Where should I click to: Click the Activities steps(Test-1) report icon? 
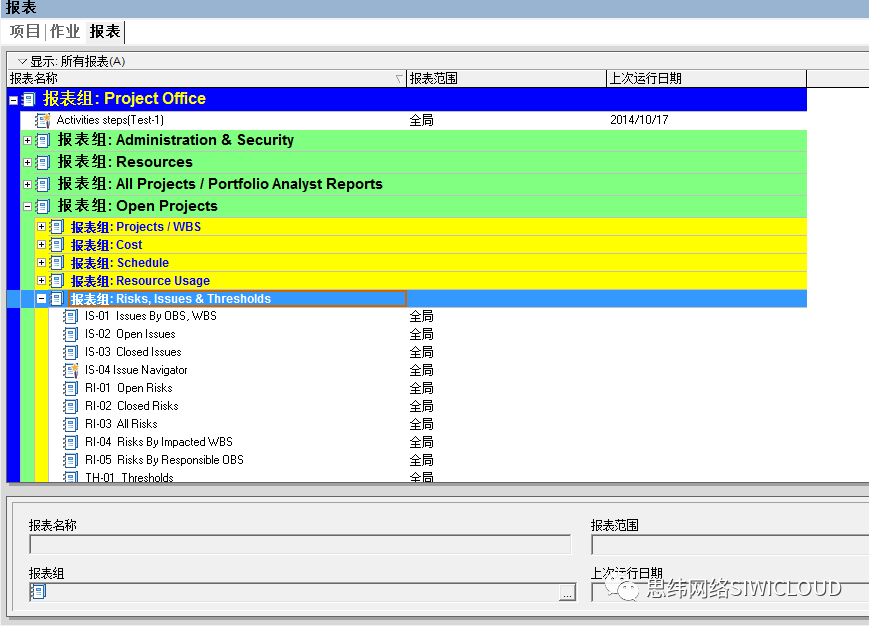point(43,120)
